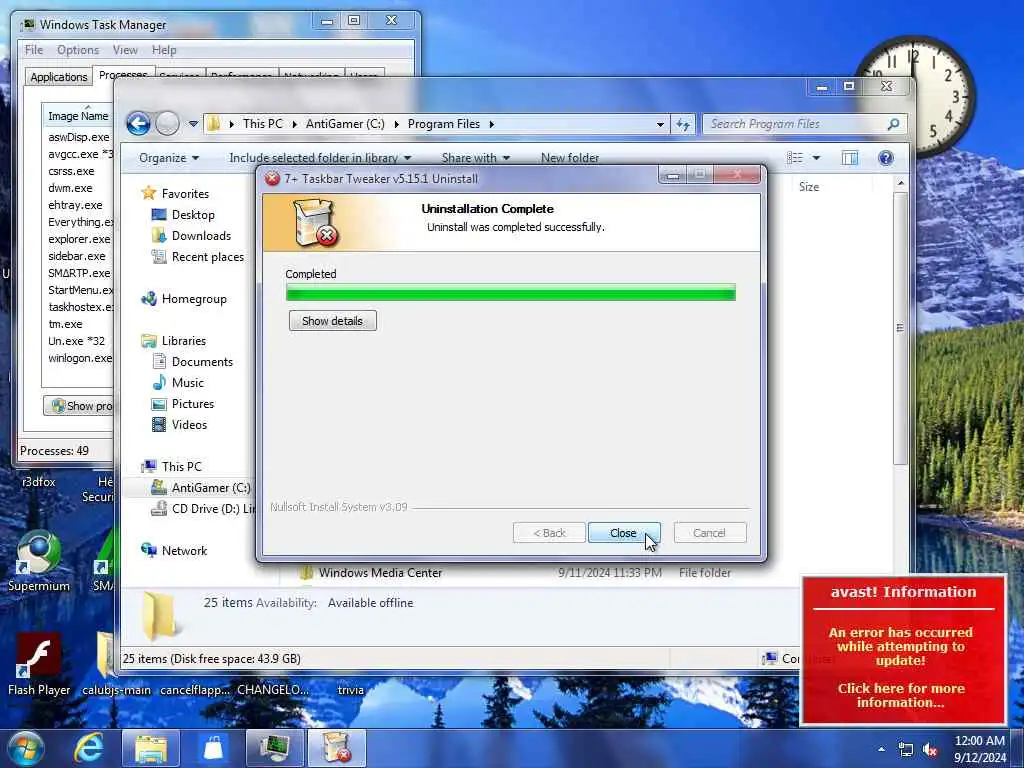Click New folder in Explorer toolbar
Image resolution: width=1024 pixels, height=768 pixels.
(x=569, y=158)
